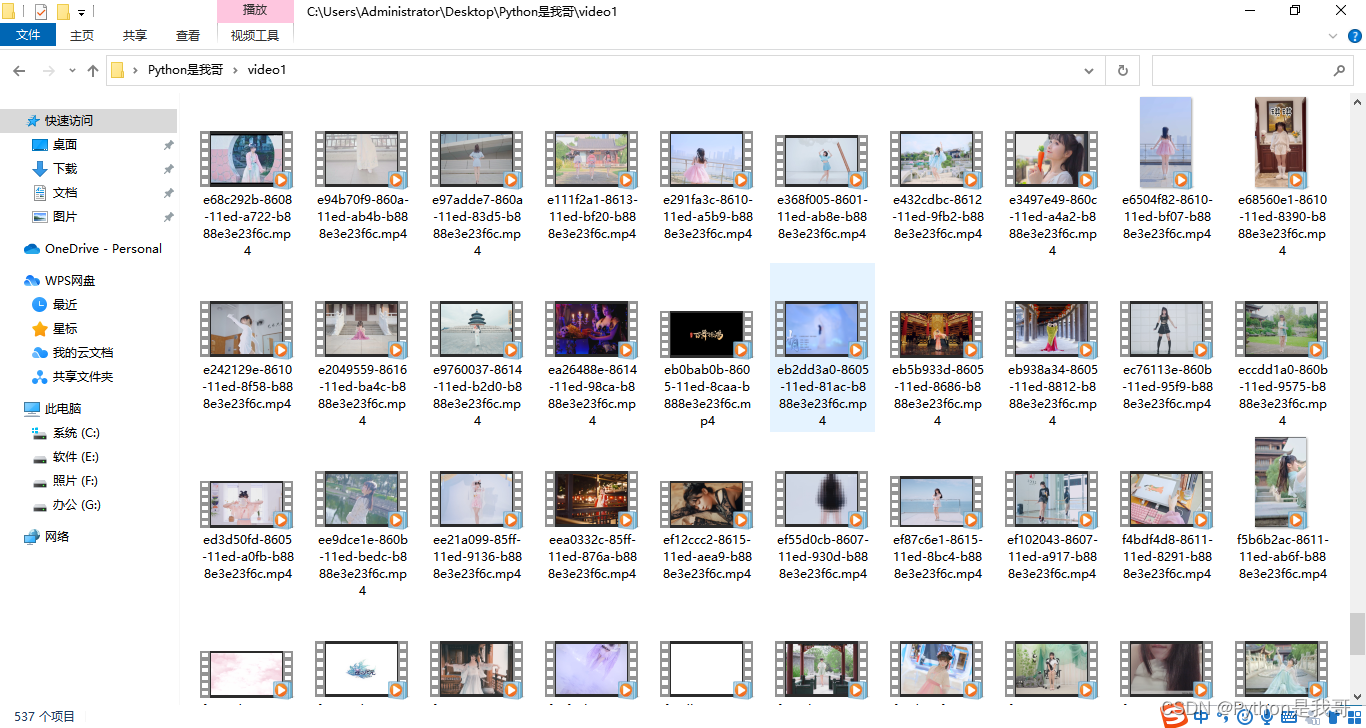Select video file e6504f82-8610
Viewport: 1366px width, 728px height.
pos(1167,170)
